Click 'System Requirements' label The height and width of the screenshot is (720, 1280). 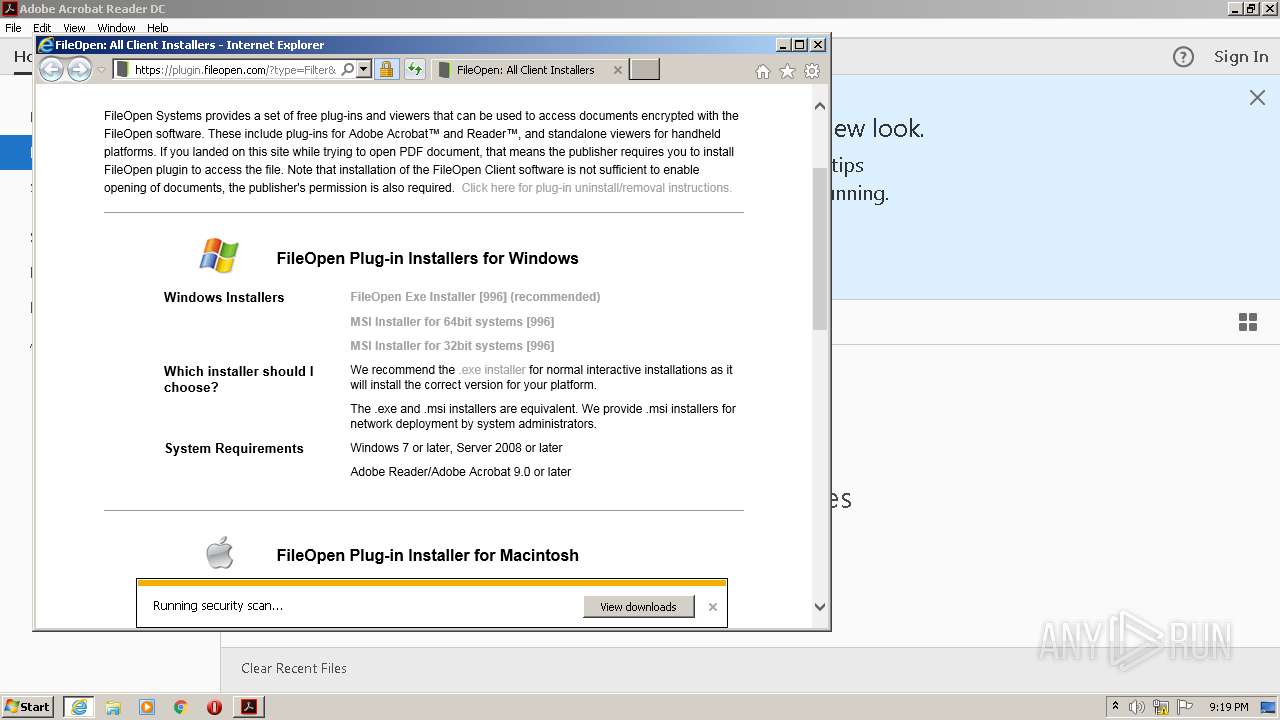(234, 448)
